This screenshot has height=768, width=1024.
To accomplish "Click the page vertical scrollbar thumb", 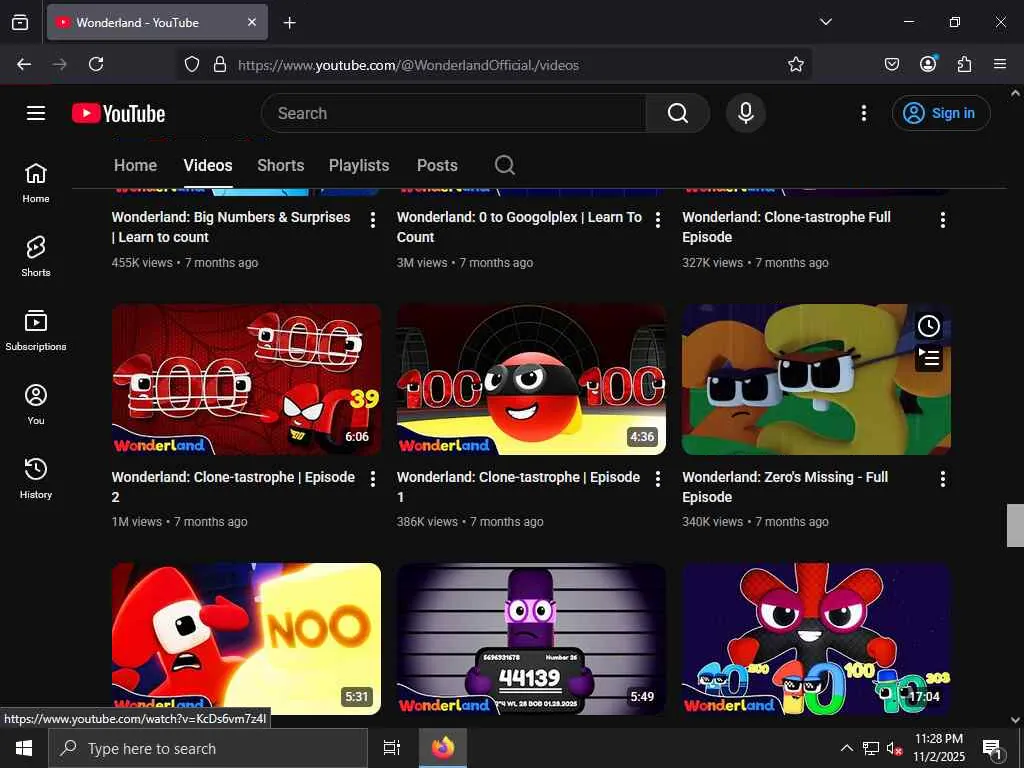I will (x=1015, y=525).
